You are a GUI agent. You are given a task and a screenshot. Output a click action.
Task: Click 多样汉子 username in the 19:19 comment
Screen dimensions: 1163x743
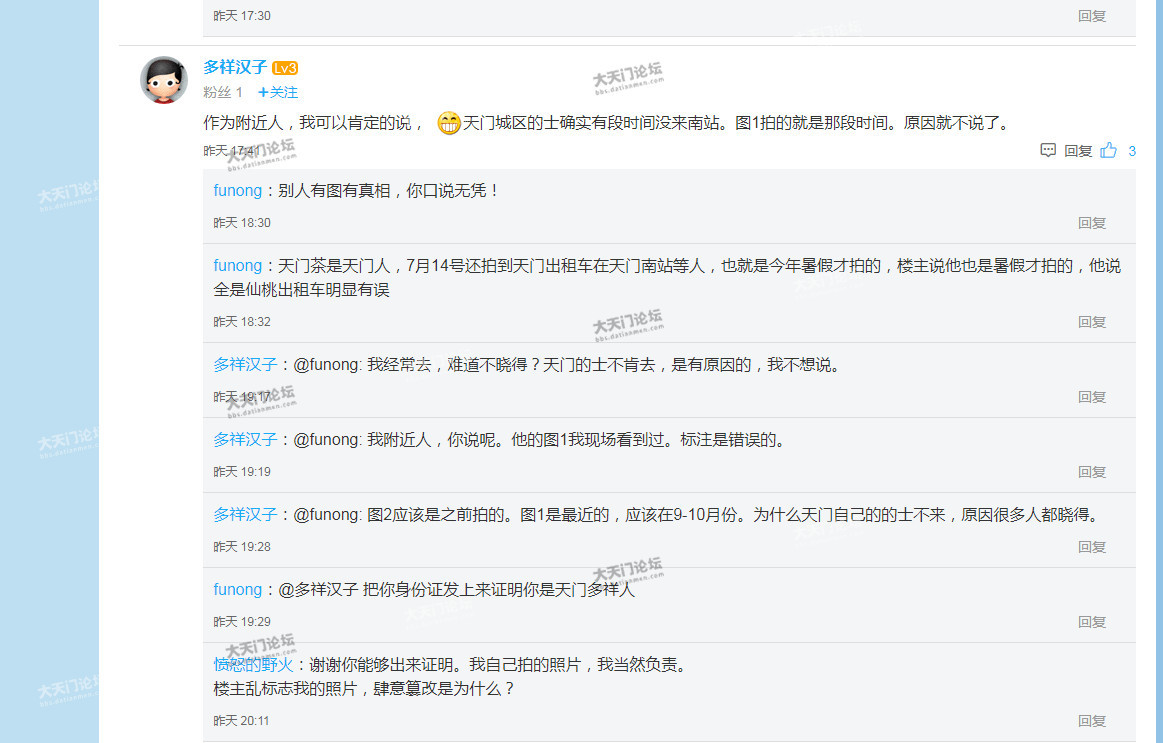(245, 439)
